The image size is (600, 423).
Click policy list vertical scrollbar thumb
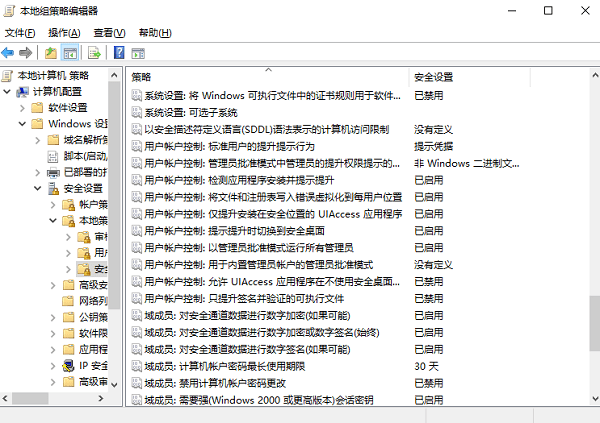[x=595, y=323]
